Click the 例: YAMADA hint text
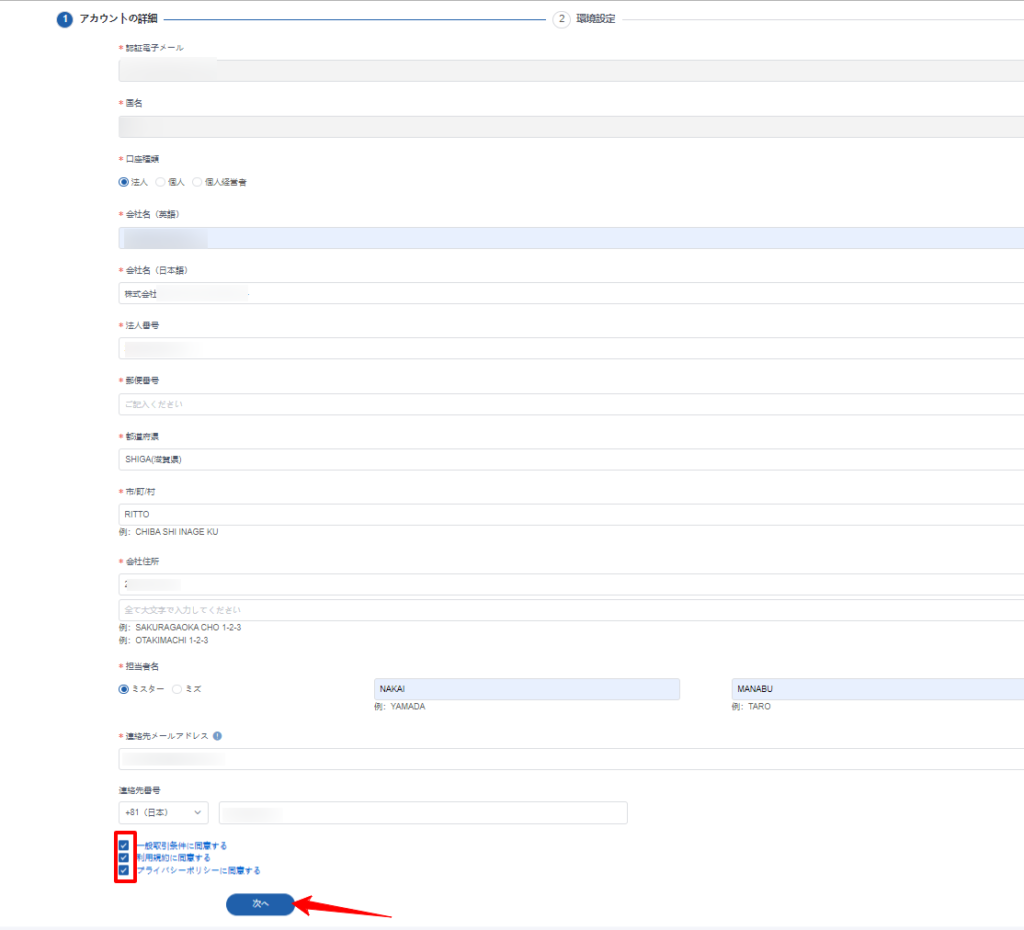 [400, 707]
